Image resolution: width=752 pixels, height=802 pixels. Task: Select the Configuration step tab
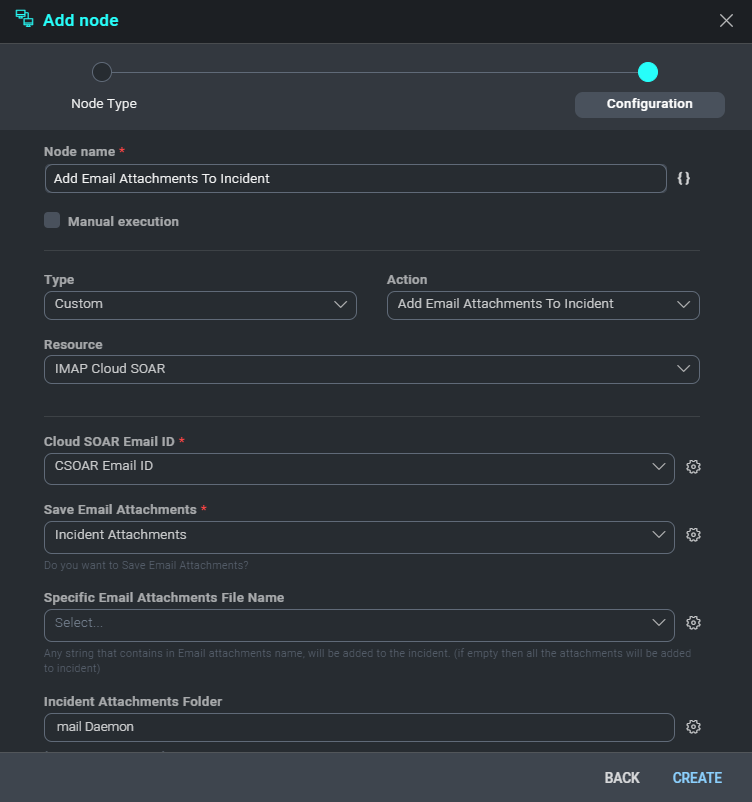point(649,104)
